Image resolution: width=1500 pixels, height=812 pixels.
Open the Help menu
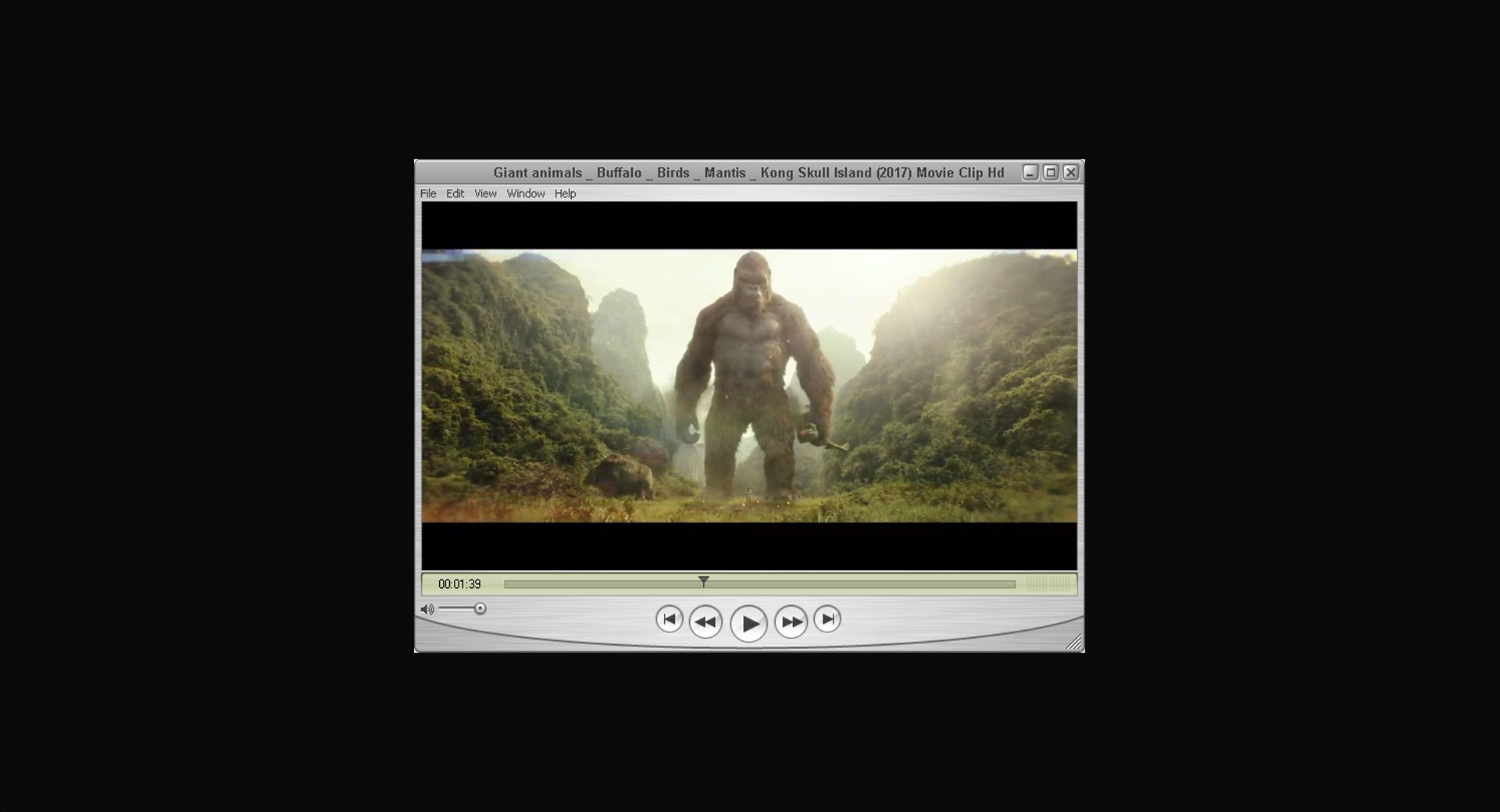(x=565, y=194)
